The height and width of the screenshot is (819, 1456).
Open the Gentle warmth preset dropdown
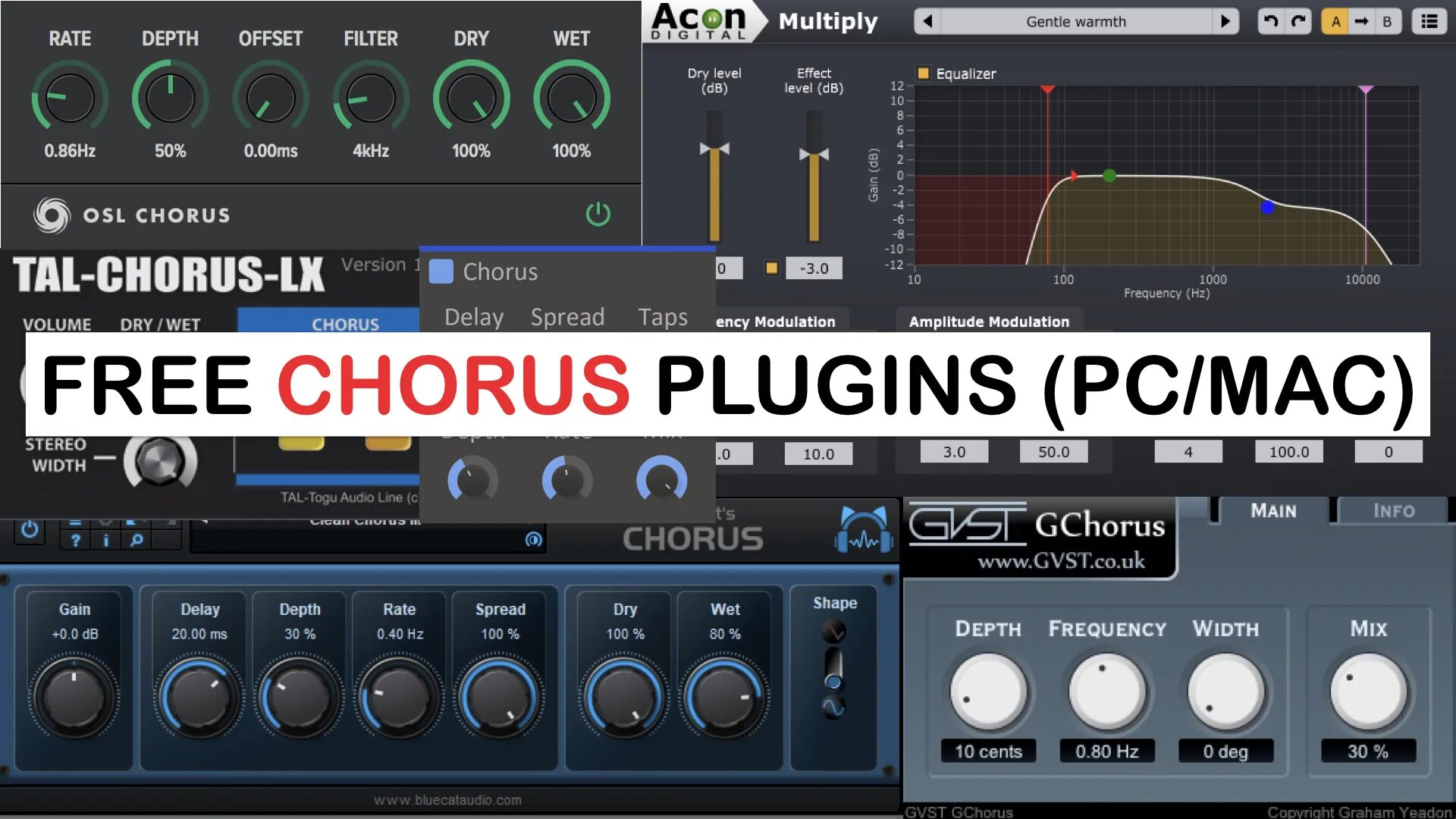point(1063,21)
